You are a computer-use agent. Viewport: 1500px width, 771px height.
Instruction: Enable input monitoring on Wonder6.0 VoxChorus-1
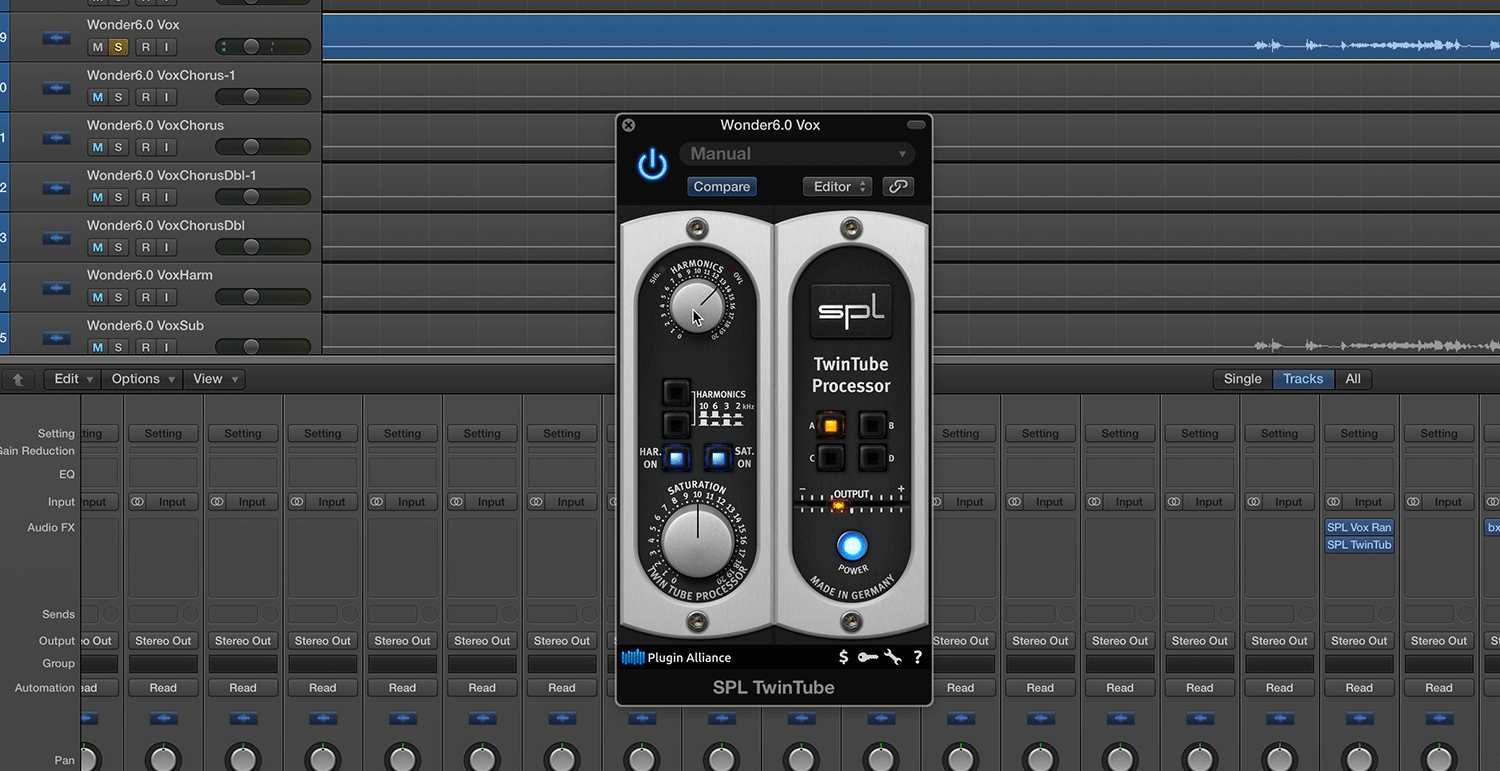point(166,97)
